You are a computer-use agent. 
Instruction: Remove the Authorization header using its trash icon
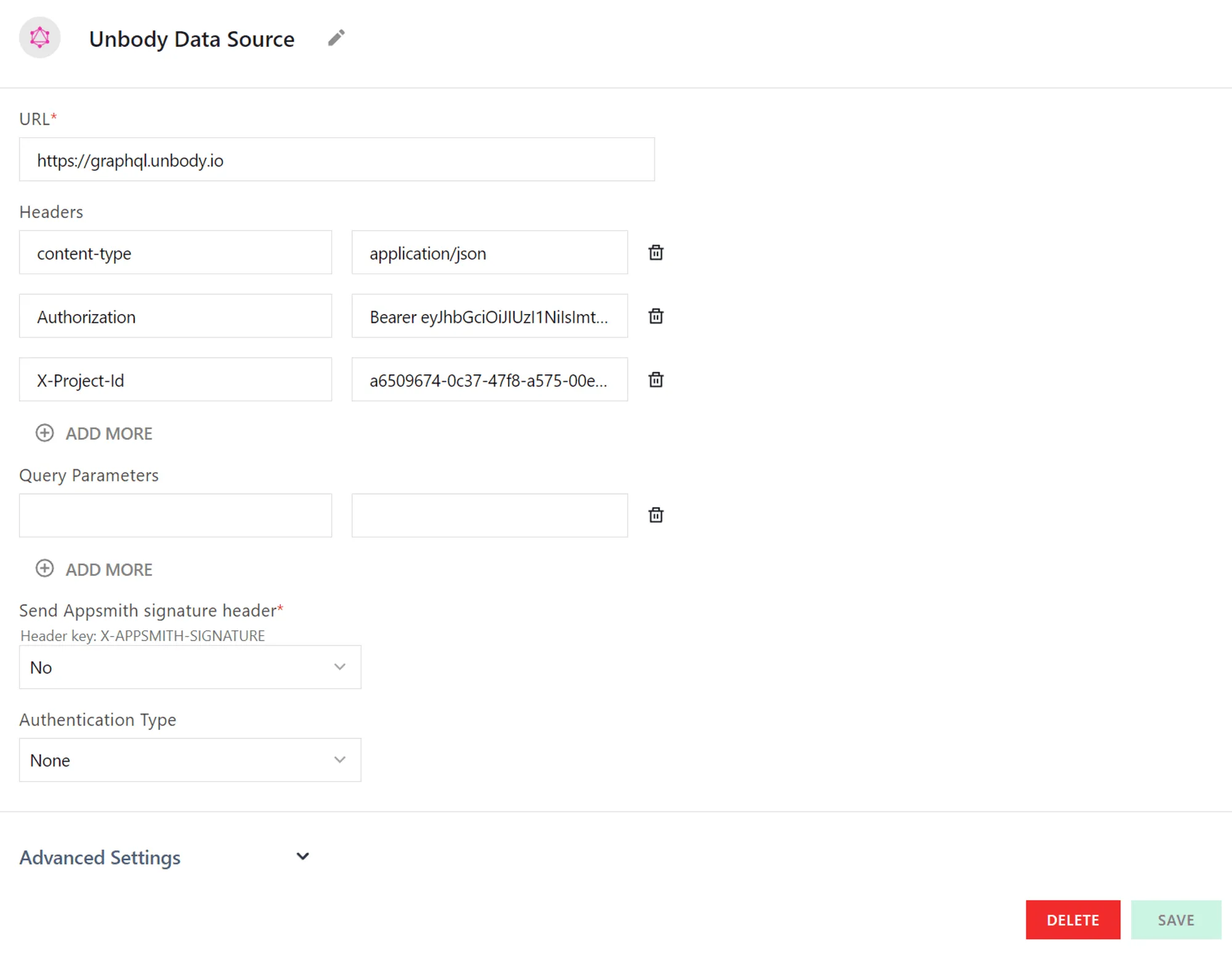pos(655,316)
